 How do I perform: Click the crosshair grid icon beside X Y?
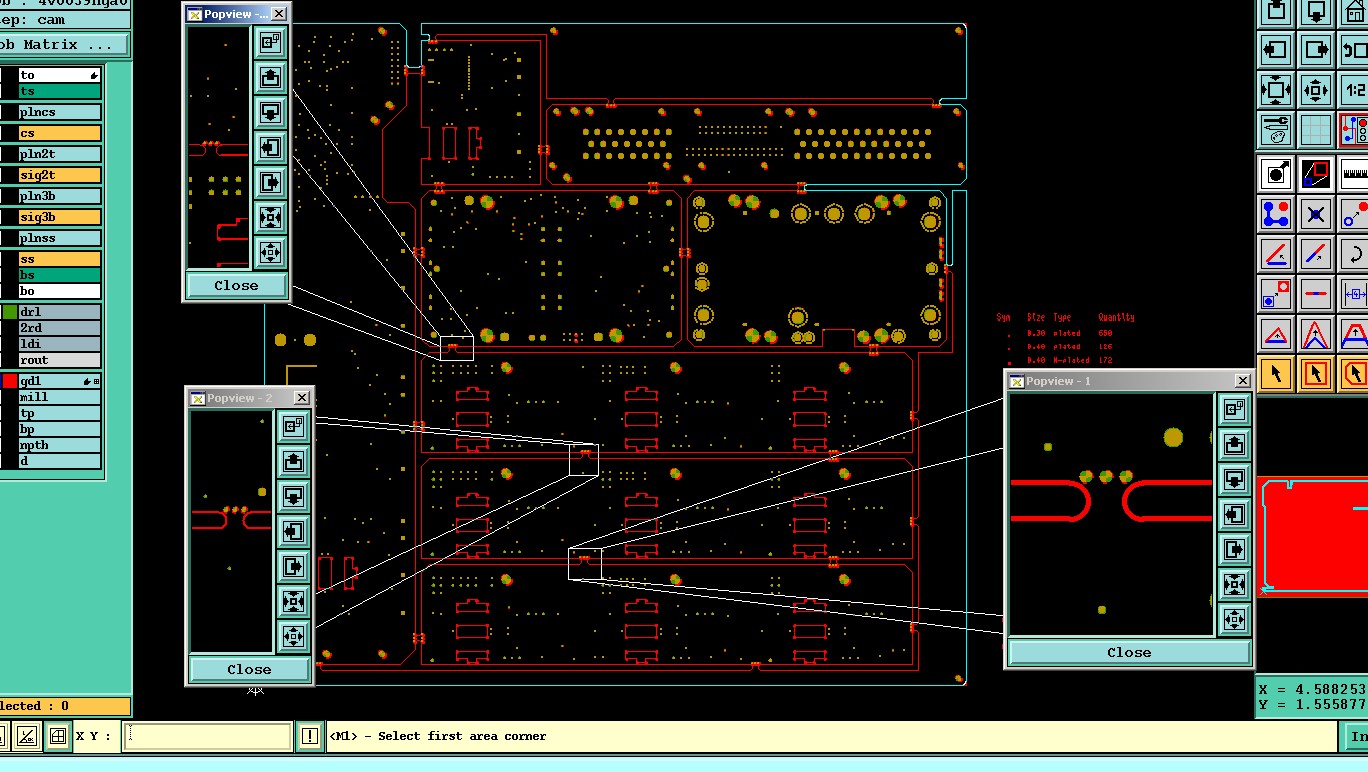coord(58,736)
